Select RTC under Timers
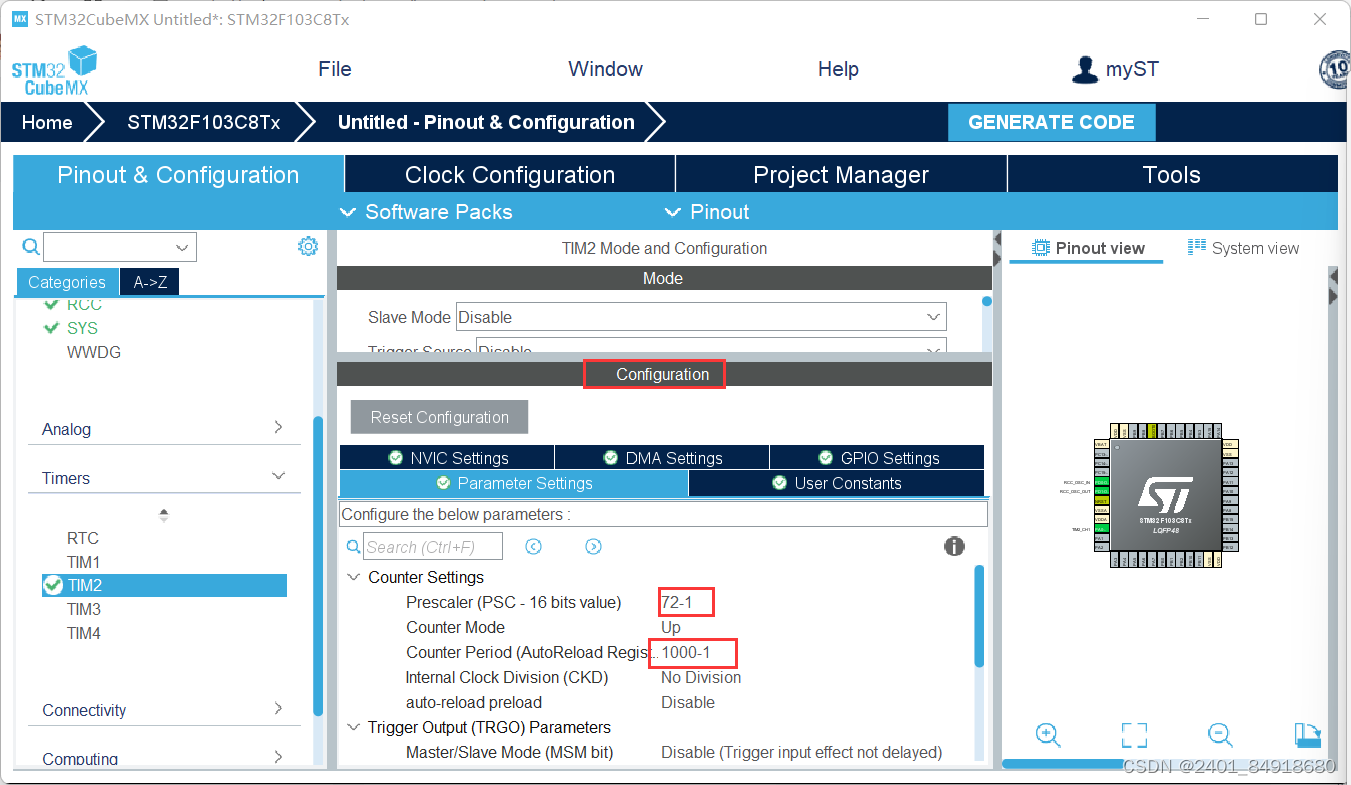The image size is (1351, 785). coord(83,538)
